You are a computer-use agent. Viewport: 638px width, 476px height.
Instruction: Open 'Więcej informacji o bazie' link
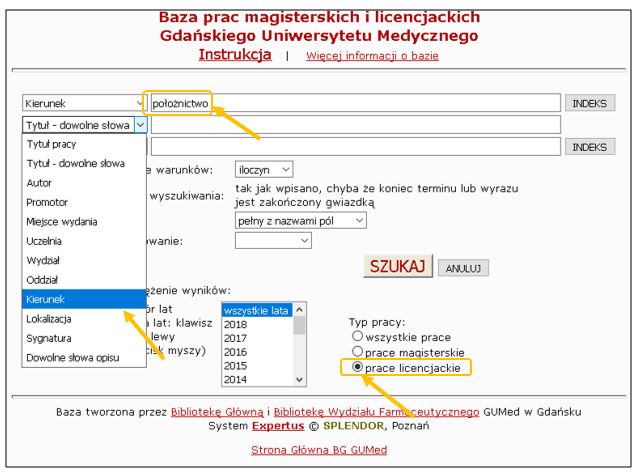tap(372, 56)
